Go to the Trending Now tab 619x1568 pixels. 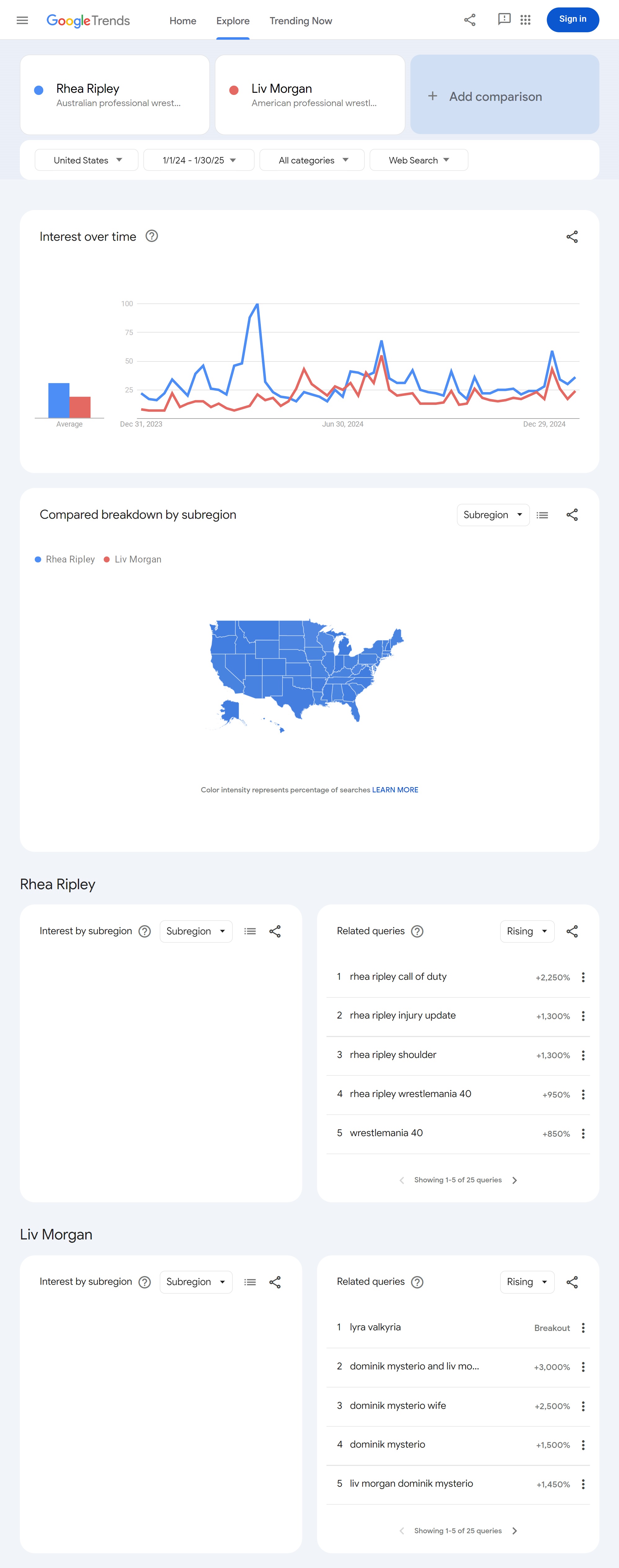[301, 21]
